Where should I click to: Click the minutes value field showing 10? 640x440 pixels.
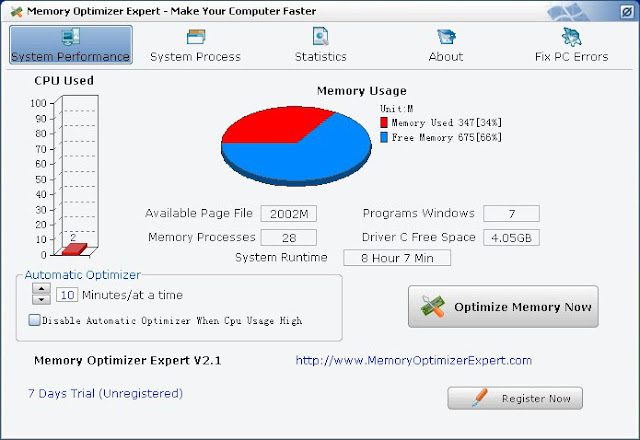[x=67, y=295]
